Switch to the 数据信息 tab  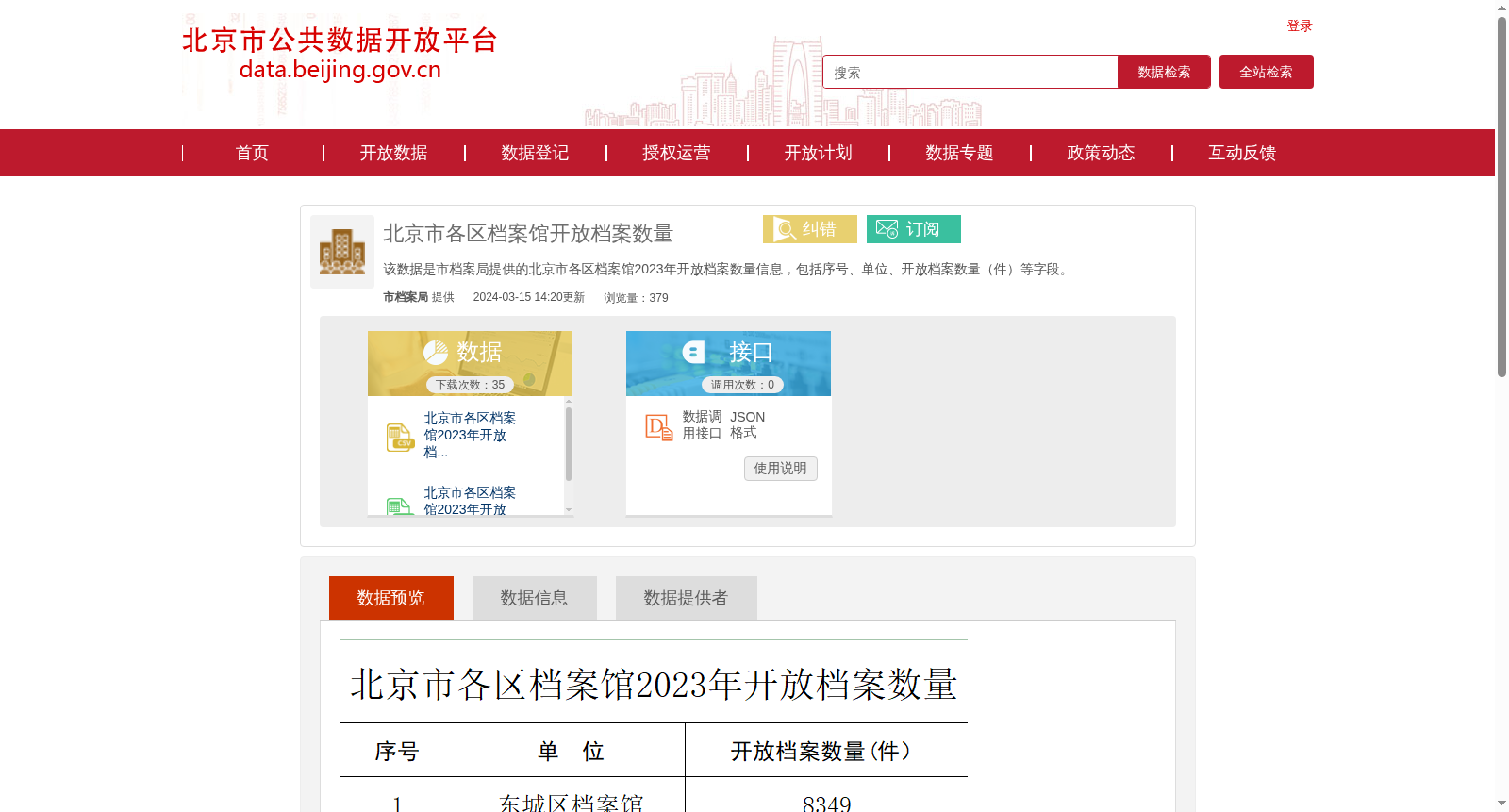point(535,598)
